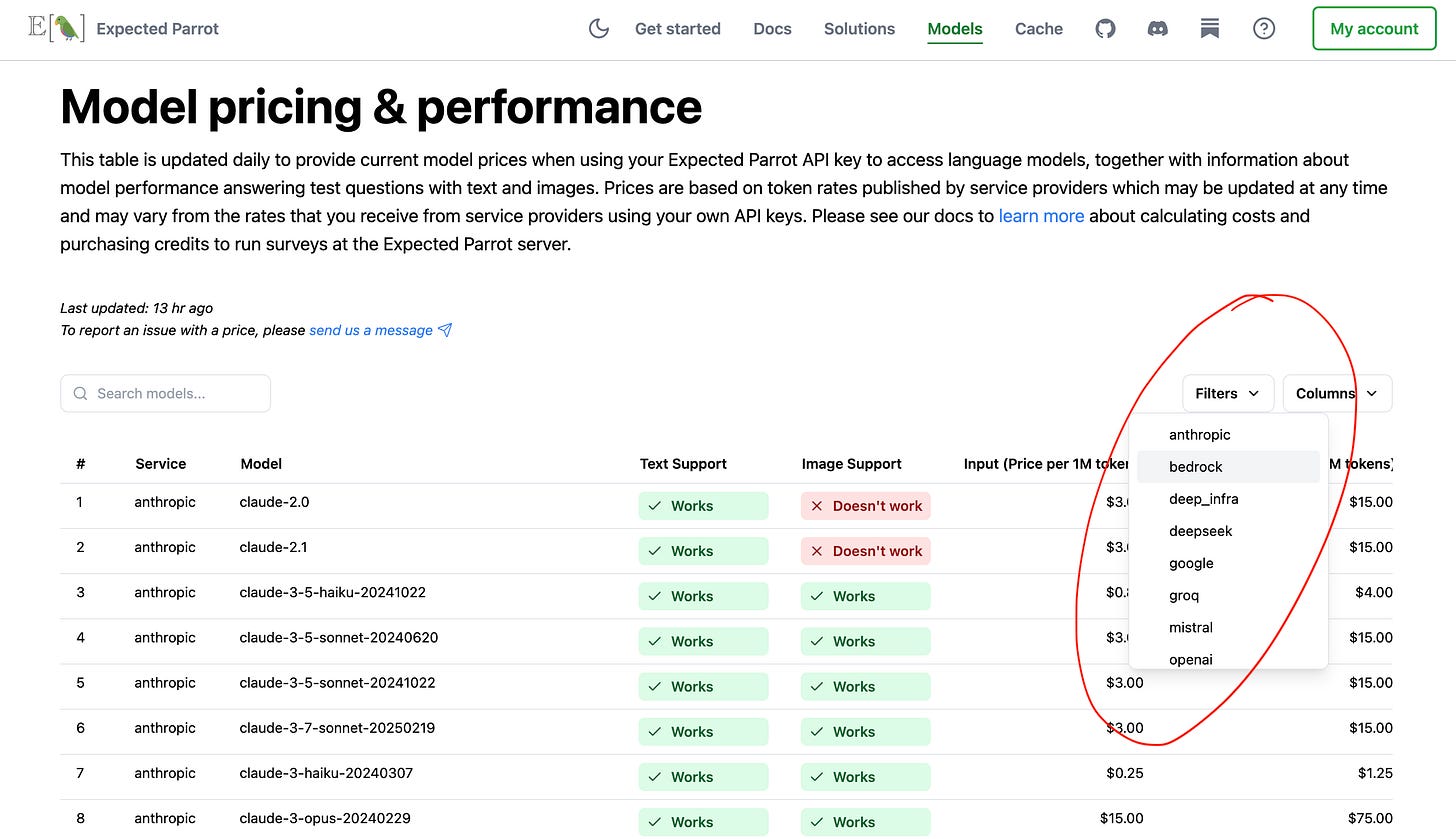Click $4.00 output price cell
The width and height of the screenshot is (1456, 839).
click(x=1374, y=592)
